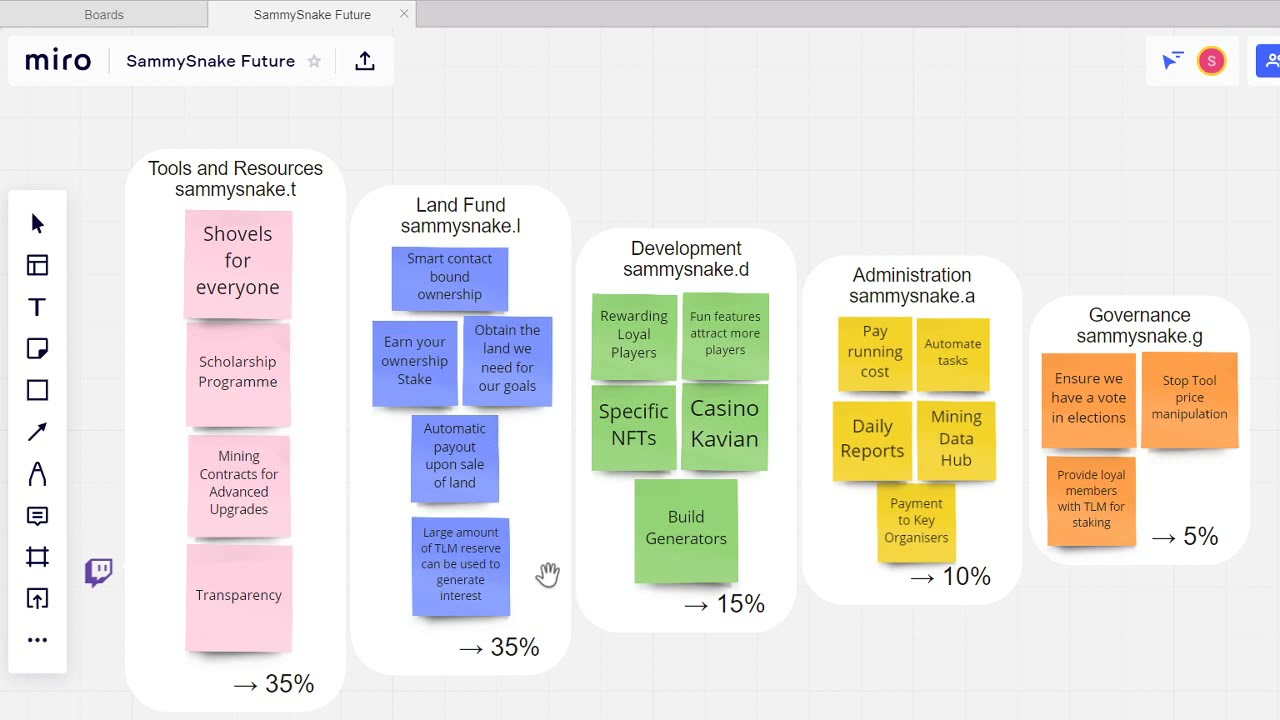Screen dimensions: 1280x720
Task: Select the Pay running cost note
Action: (x=875, y=354)
